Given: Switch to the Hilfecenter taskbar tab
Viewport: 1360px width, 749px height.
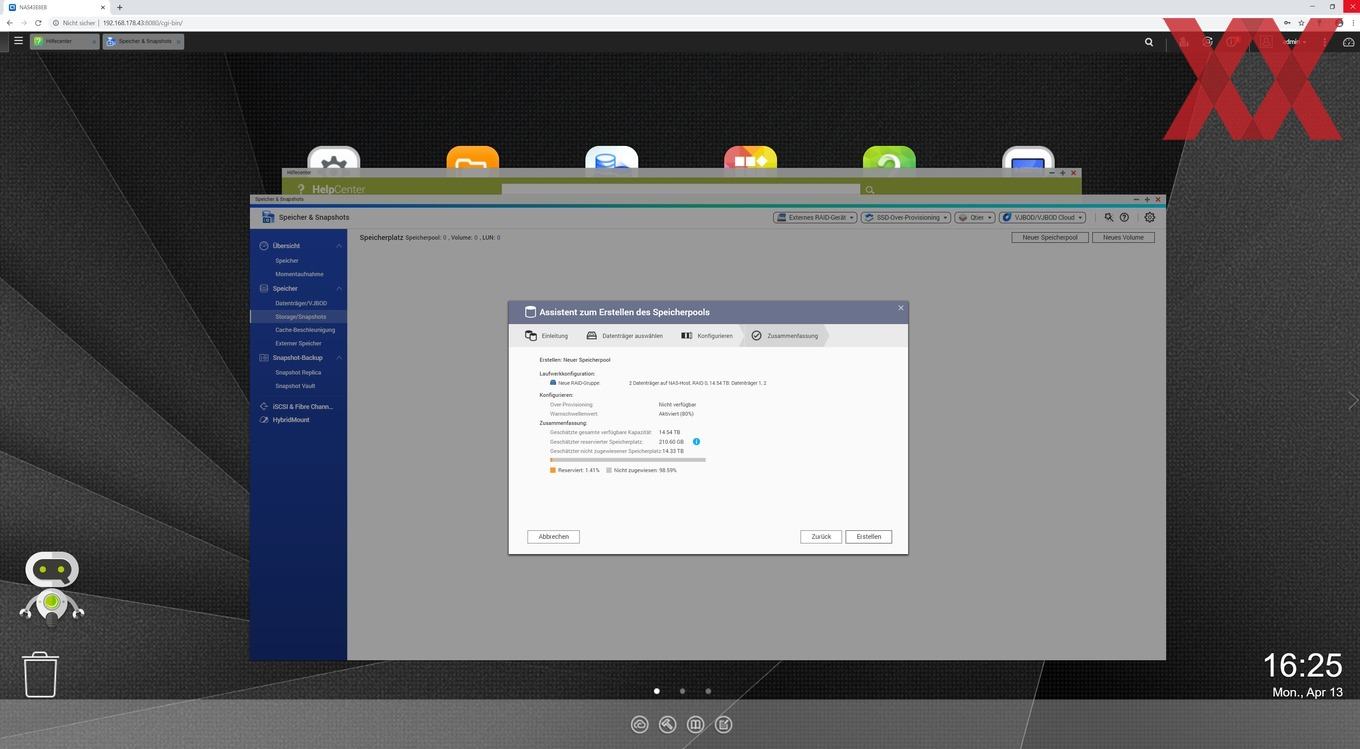Looking at the screenshot, I should click(64, 41).
